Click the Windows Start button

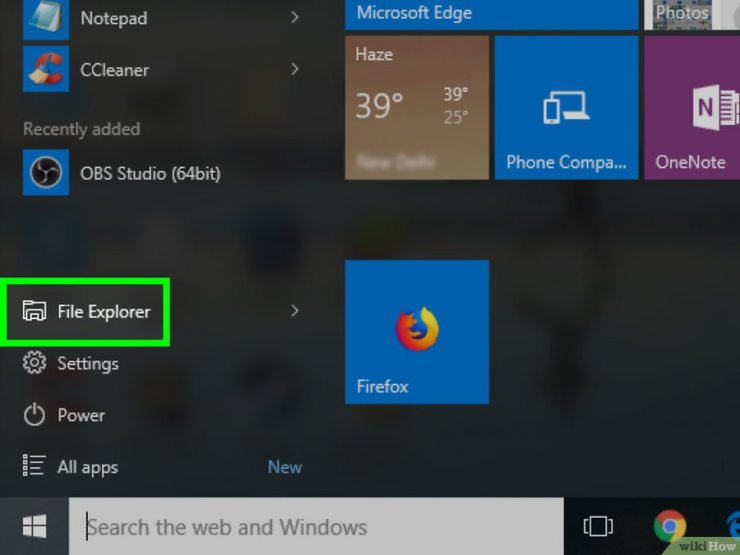(x=34, y=526)
